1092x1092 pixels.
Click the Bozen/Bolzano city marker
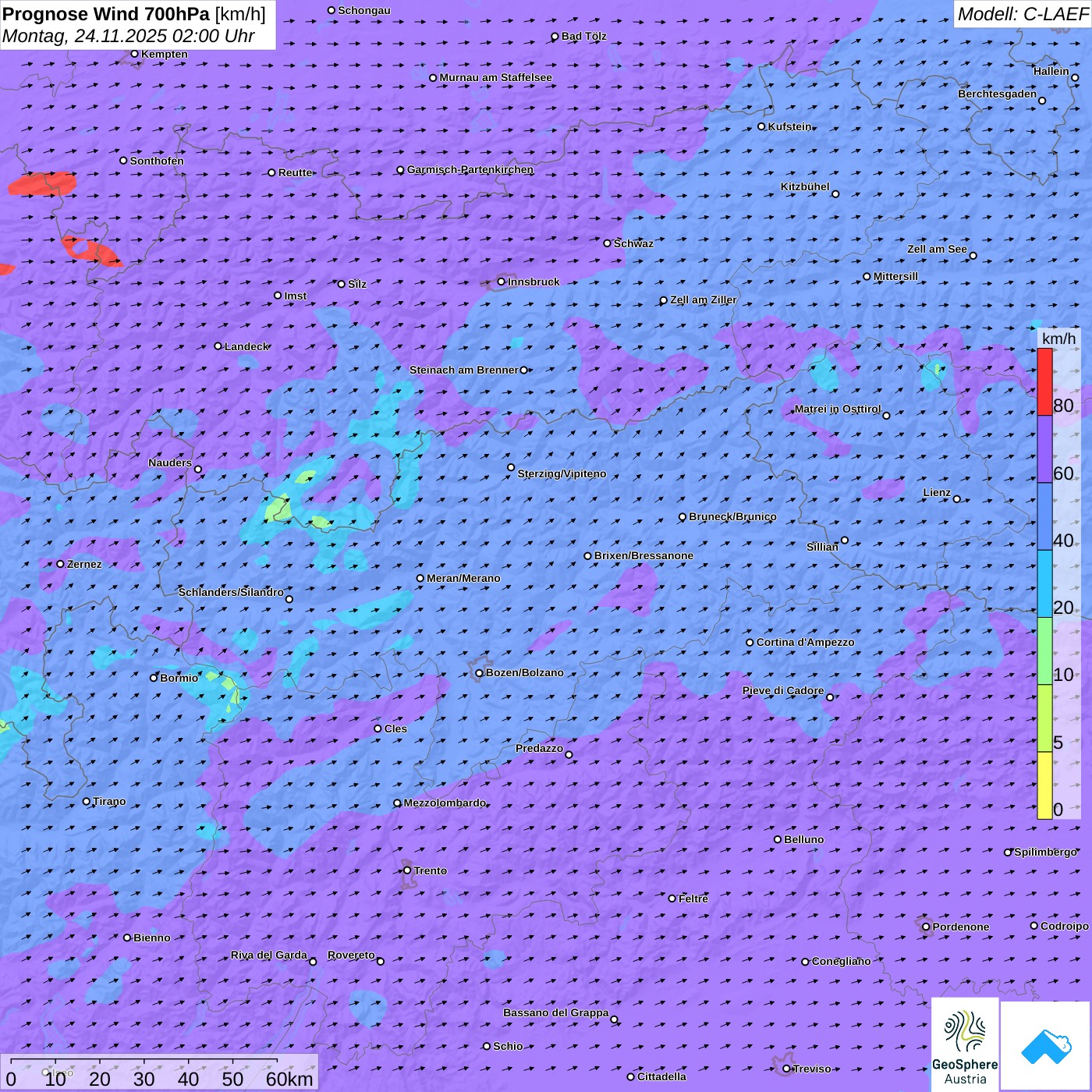point(479,673)
